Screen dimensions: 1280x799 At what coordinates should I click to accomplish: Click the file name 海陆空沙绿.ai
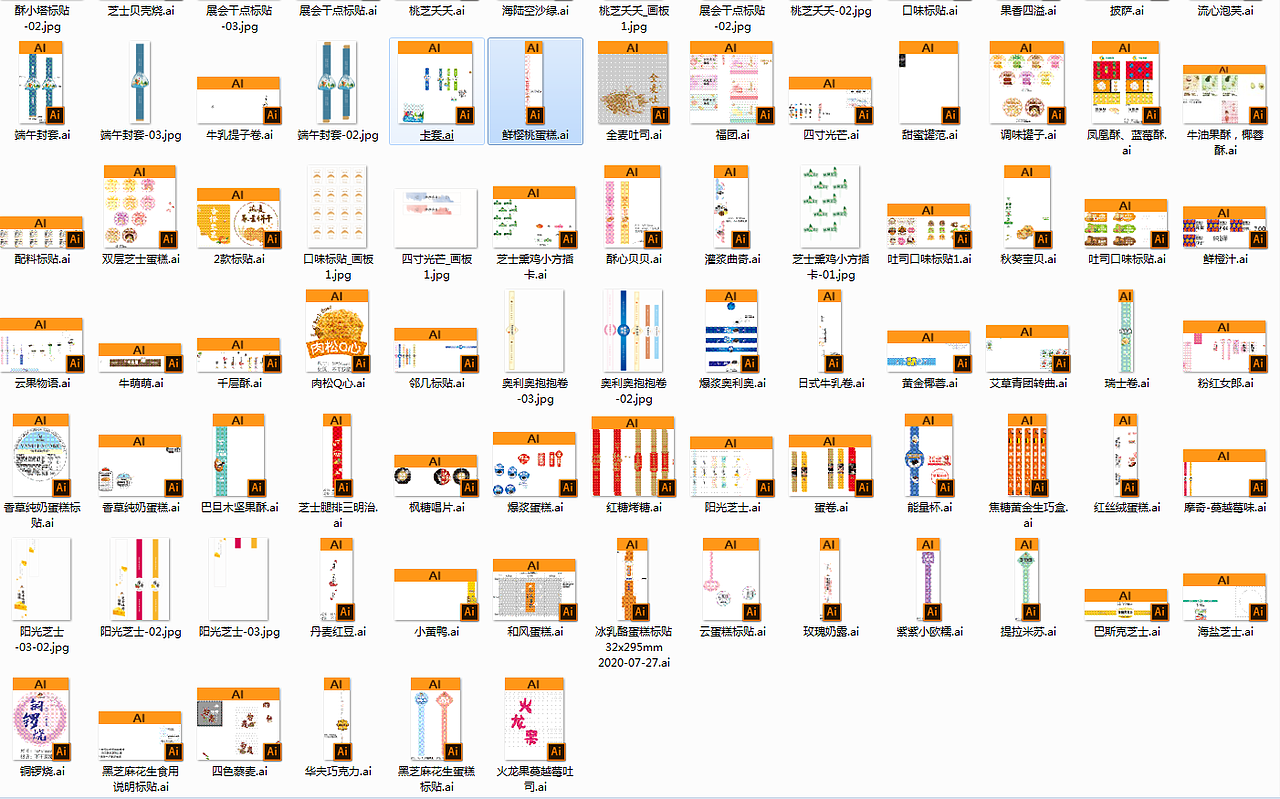(x=534, y=10)
